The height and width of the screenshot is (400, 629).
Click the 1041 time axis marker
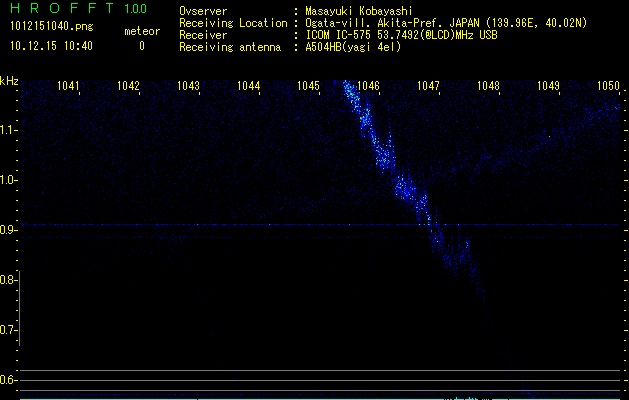coord(68,86)
